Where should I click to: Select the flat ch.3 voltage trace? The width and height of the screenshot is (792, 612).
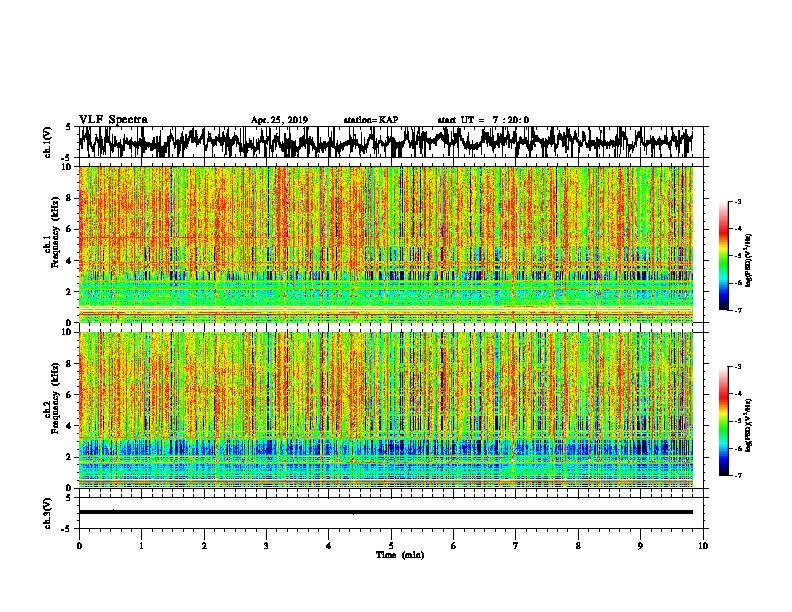point(386,512)
